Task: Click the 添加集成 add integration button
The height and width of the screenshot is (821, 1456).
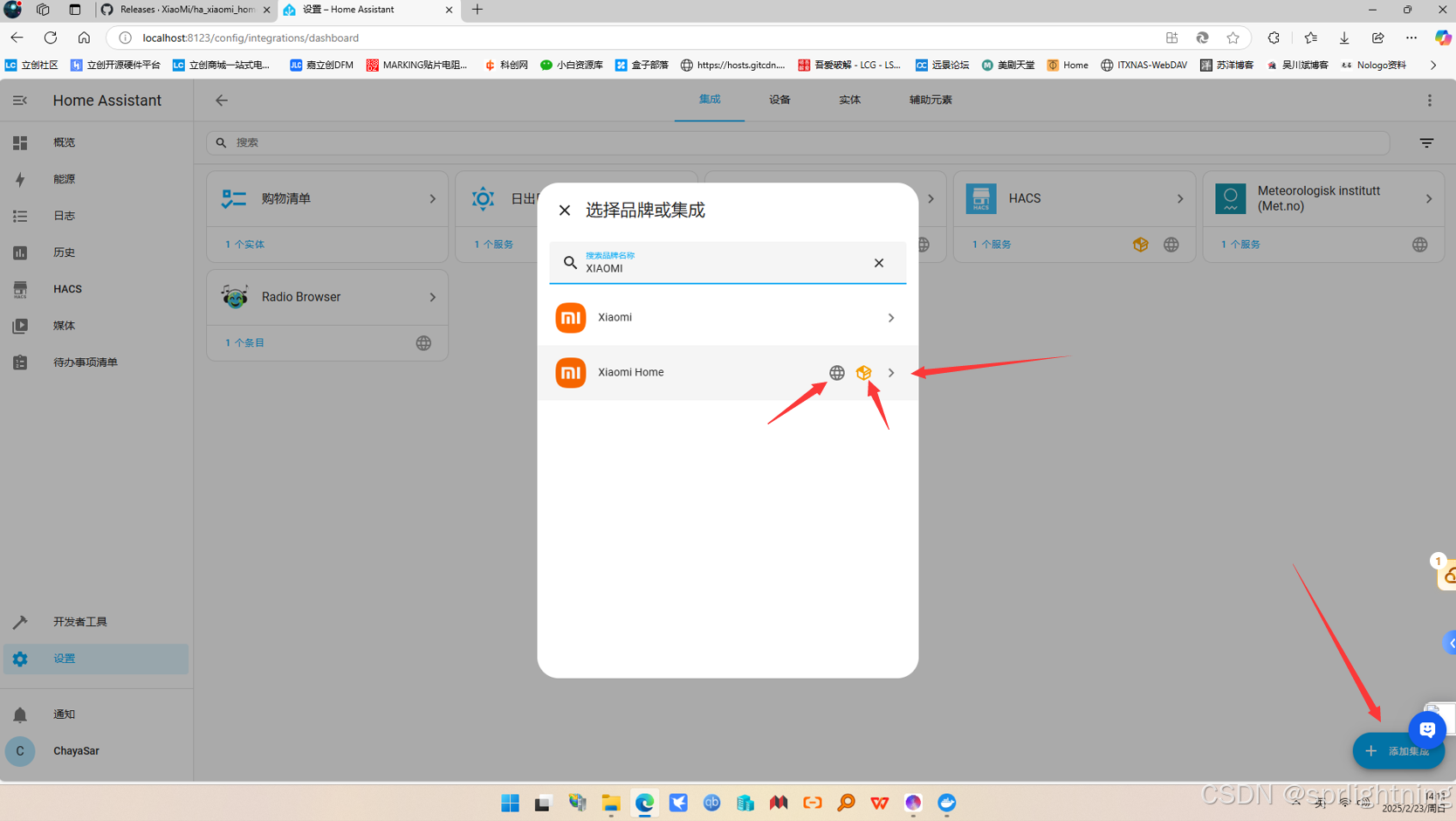Action: 1398,751
